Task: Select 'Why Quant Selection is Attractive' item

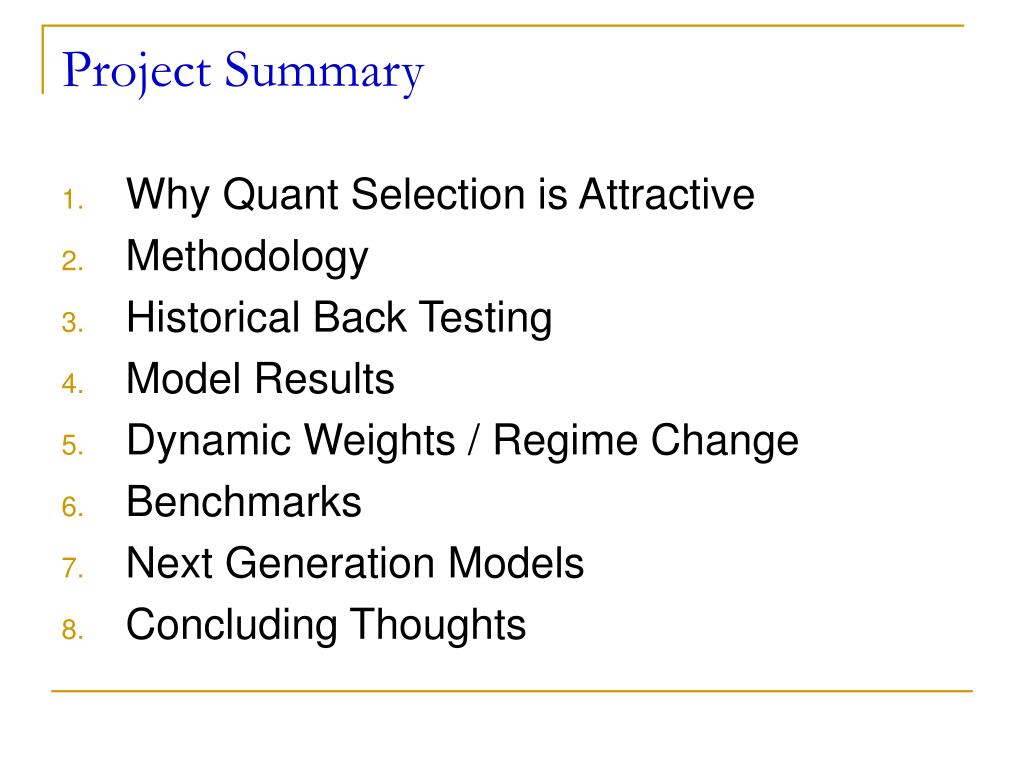Action: [440, 195]
